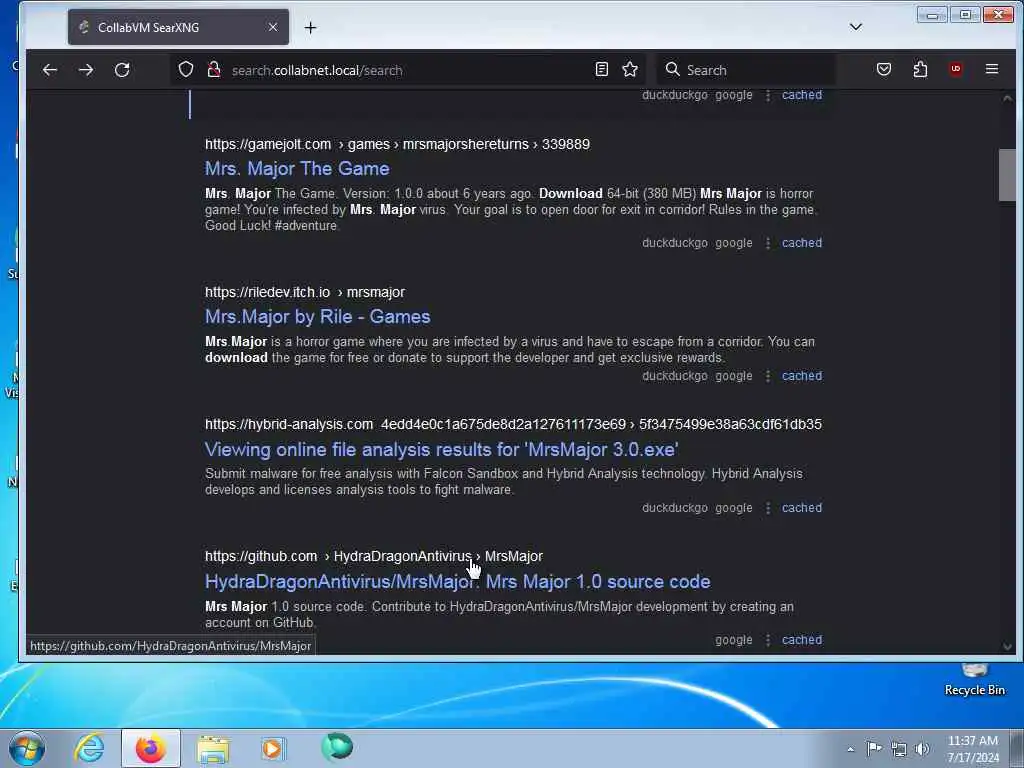This screenshot has width=1024, height=768.
Task: Open Windows Media Player from taskbar
Action: [x=273, y=748]
